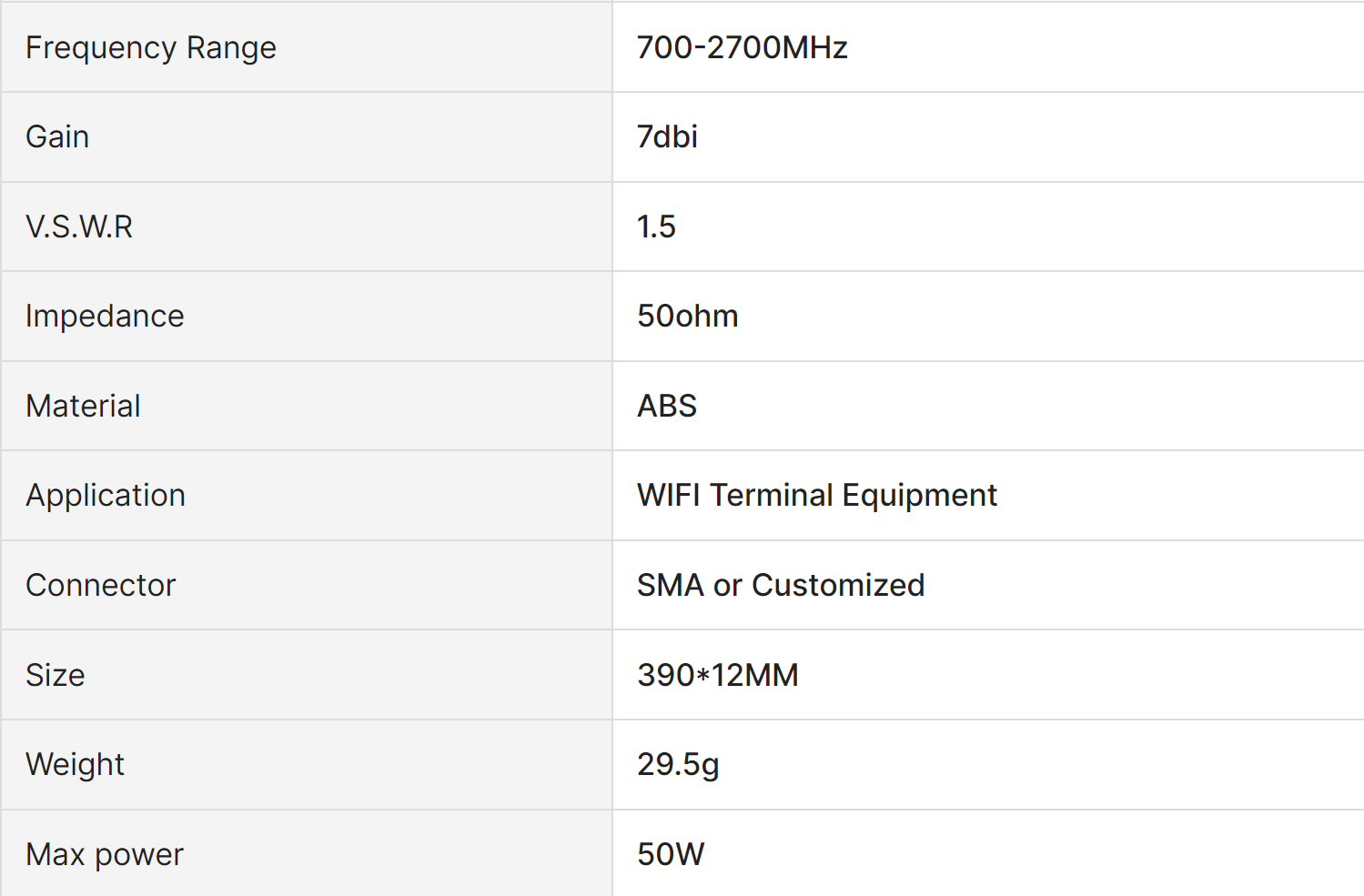Click the 29.5g weight value
The width and height of the screenshot is (1364, 896).
pos(678,764)
